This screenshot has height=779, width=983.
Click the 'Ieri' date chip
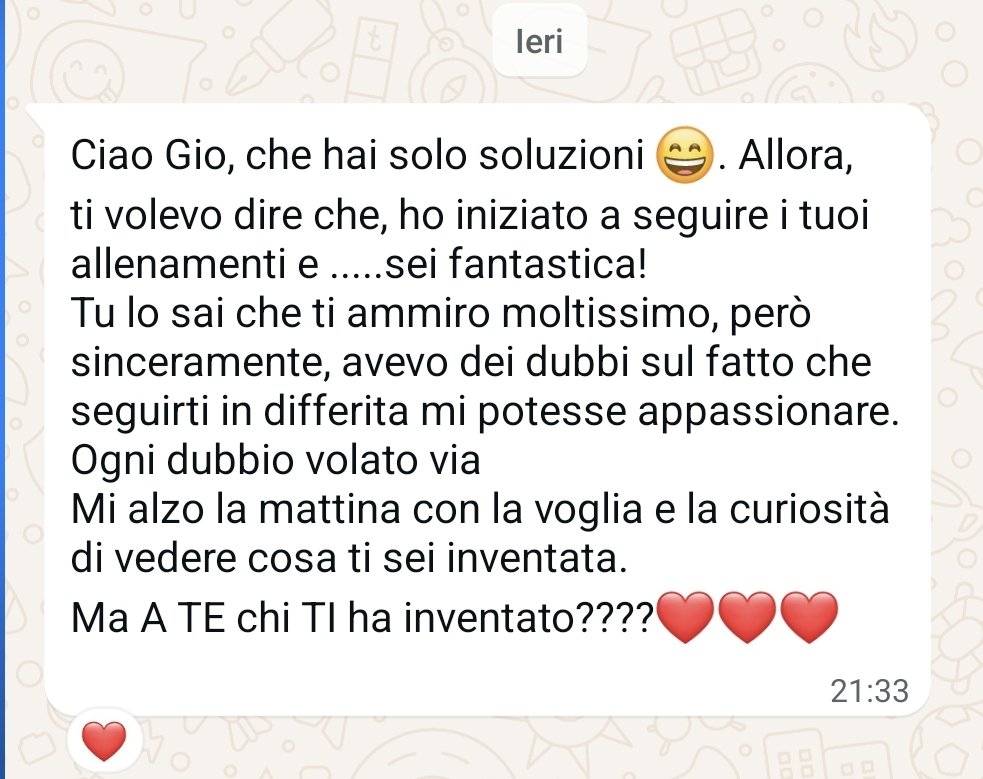pos(539,42)
